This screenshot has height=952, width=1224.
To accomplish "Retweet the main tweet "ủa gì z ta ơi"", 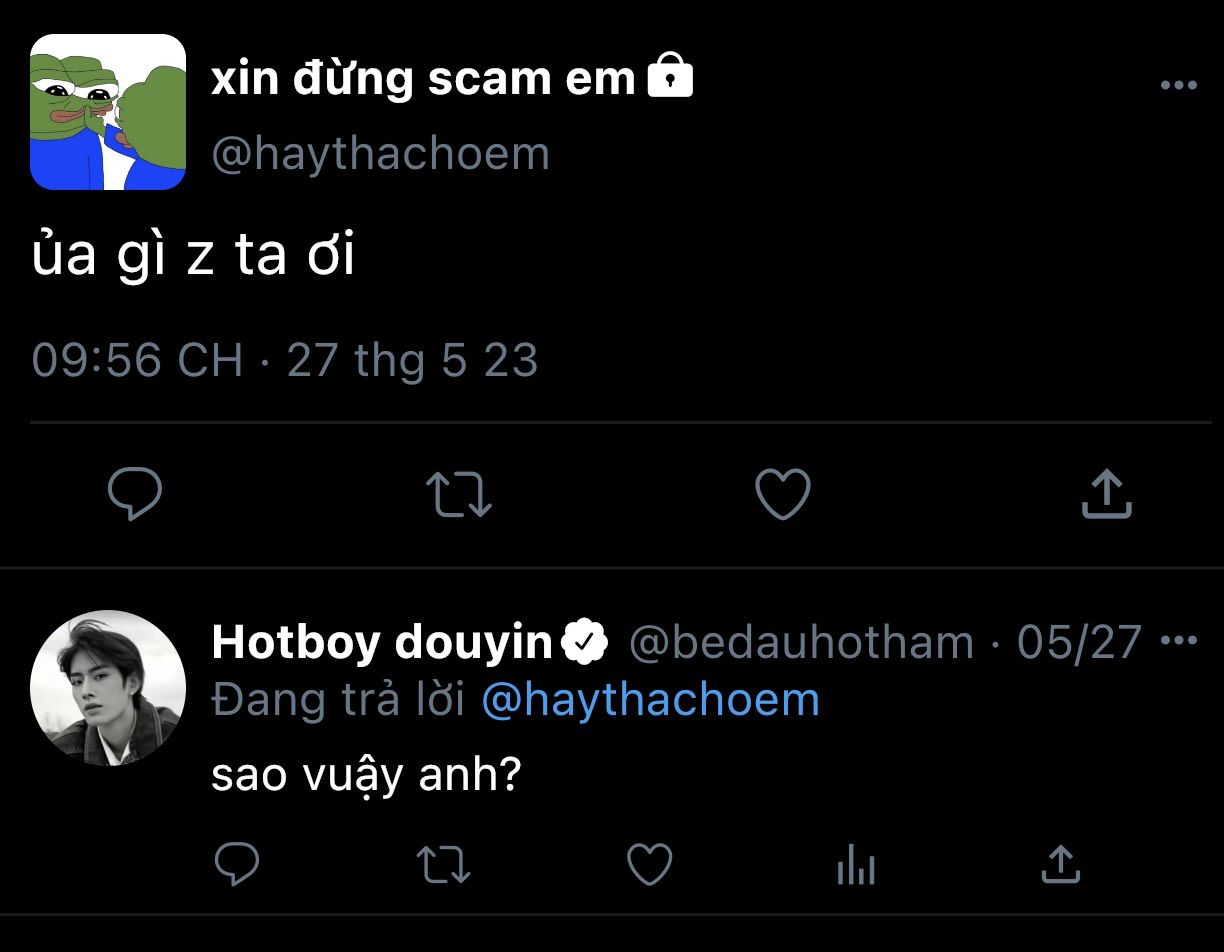I will 459,495.
